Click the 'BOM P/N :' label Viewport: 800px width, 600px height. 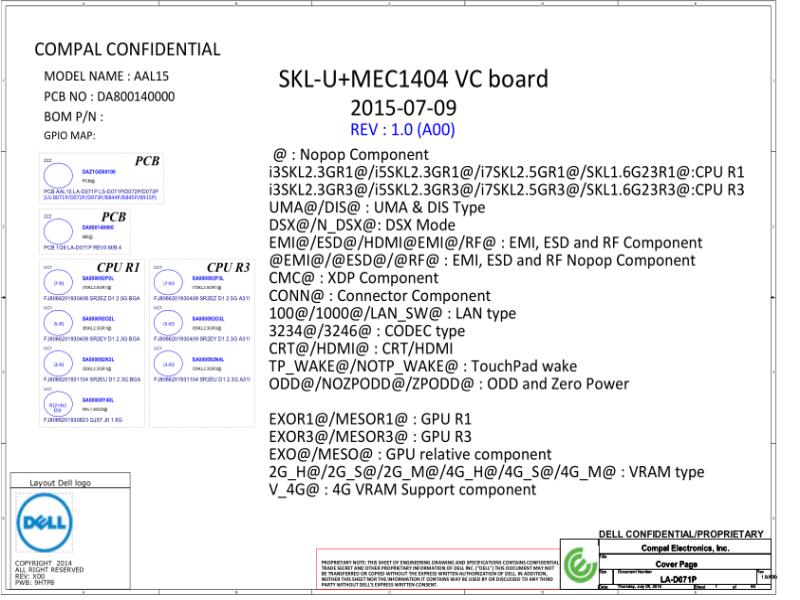[73, 117]
